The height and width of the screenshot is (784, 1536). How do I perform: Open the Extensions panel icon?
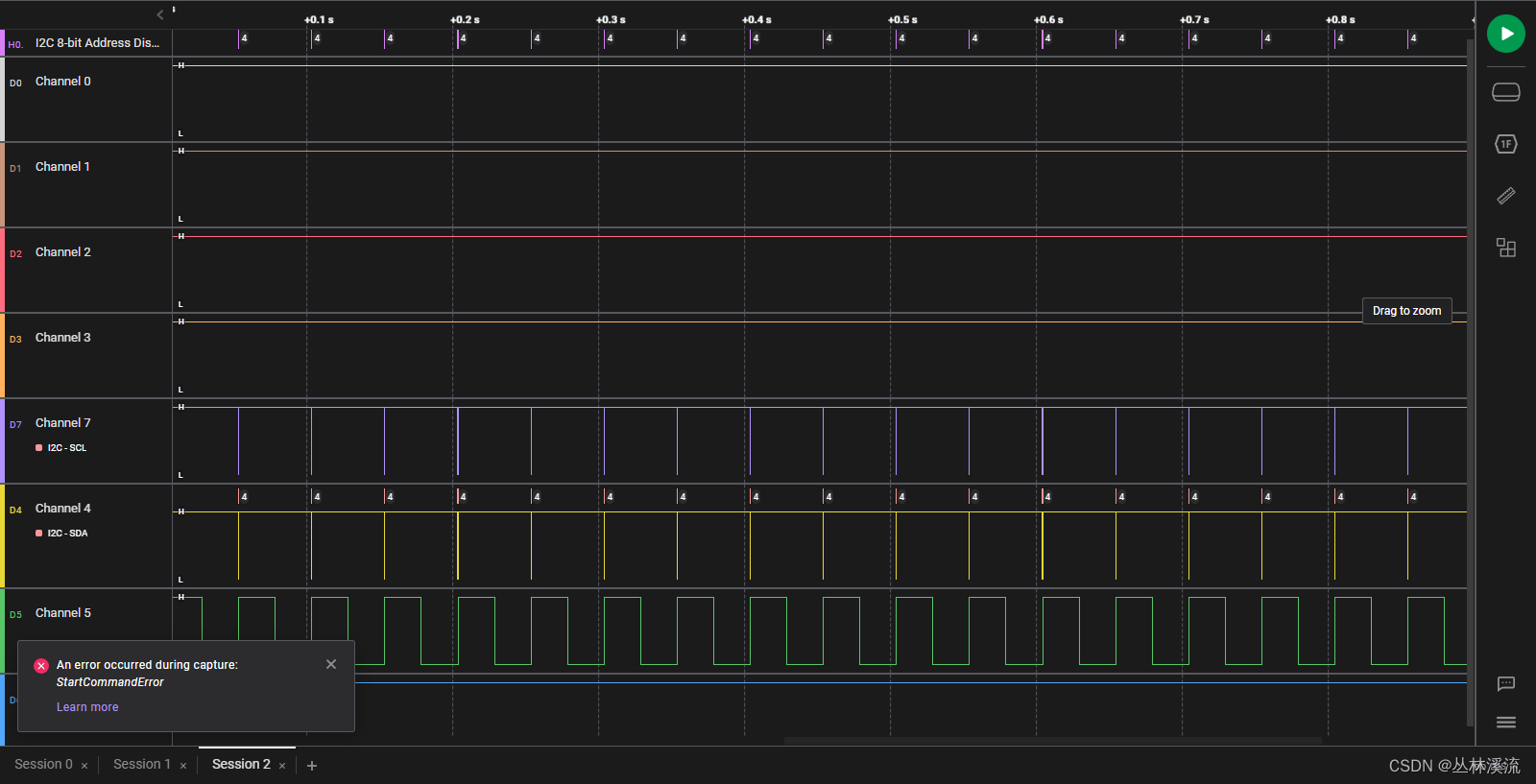pos(1505,248)
